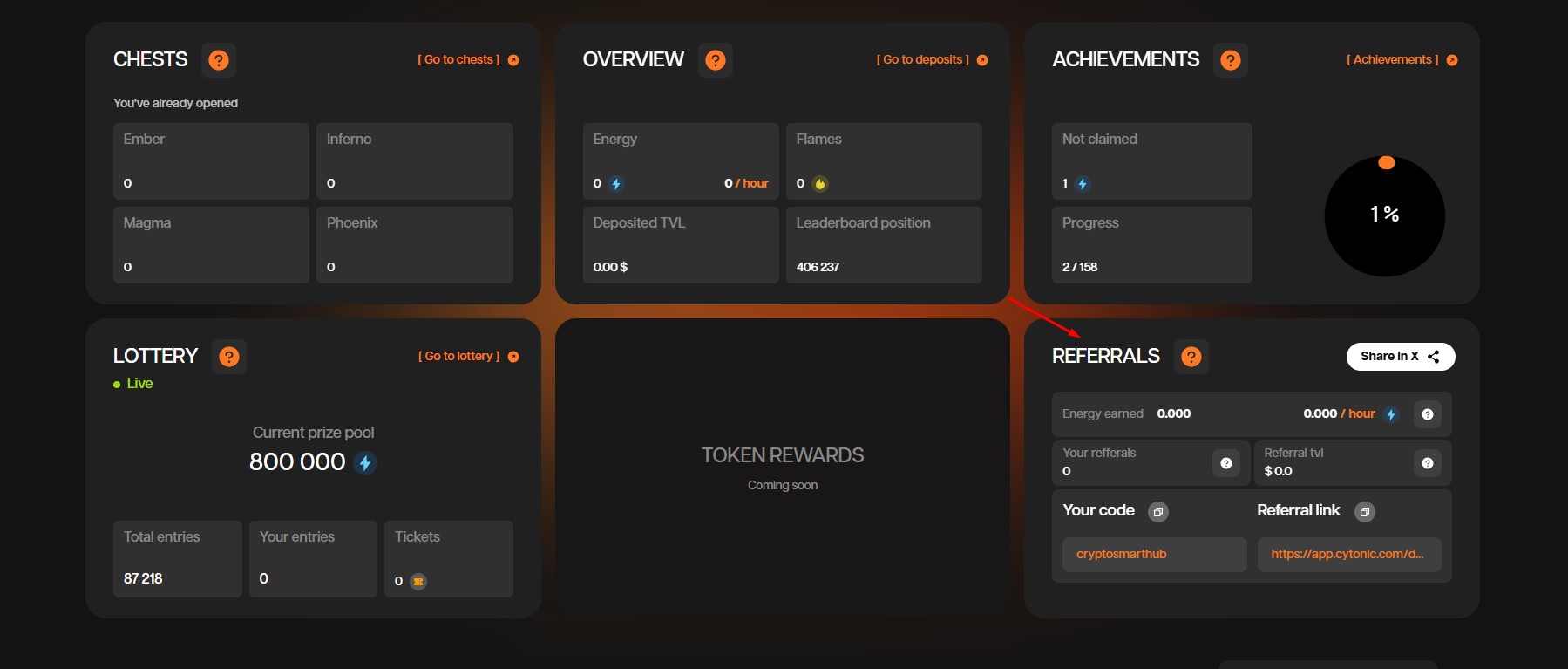Open the Lottery help question mark icon
Image resolution: width=1568 pixels, height=669 pixels.
point(229,357)
